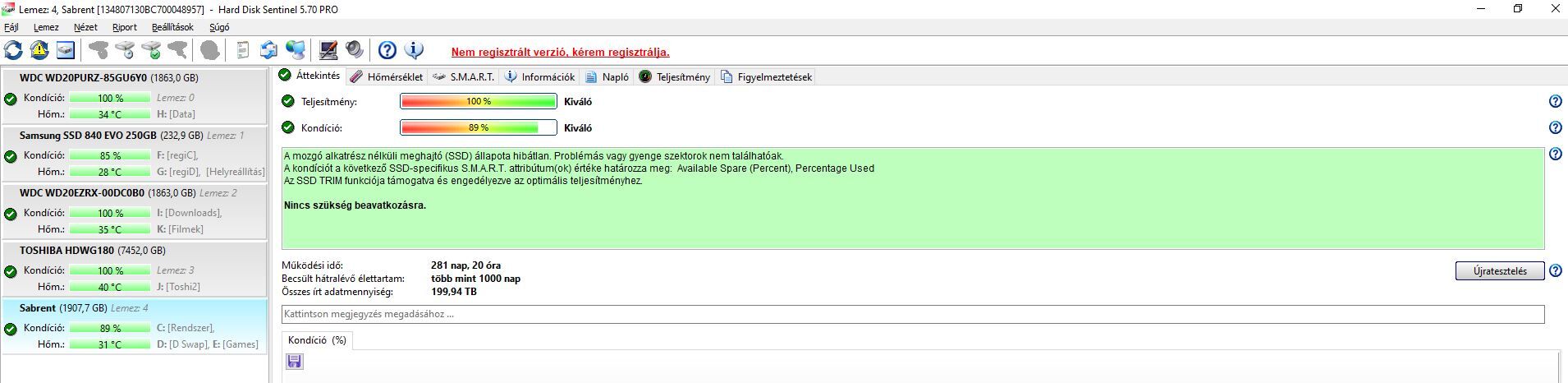Switch to the Teljesítmény tab
Image resolution: width=1568 pixels, height=383 pixels.
pos(675,76)
